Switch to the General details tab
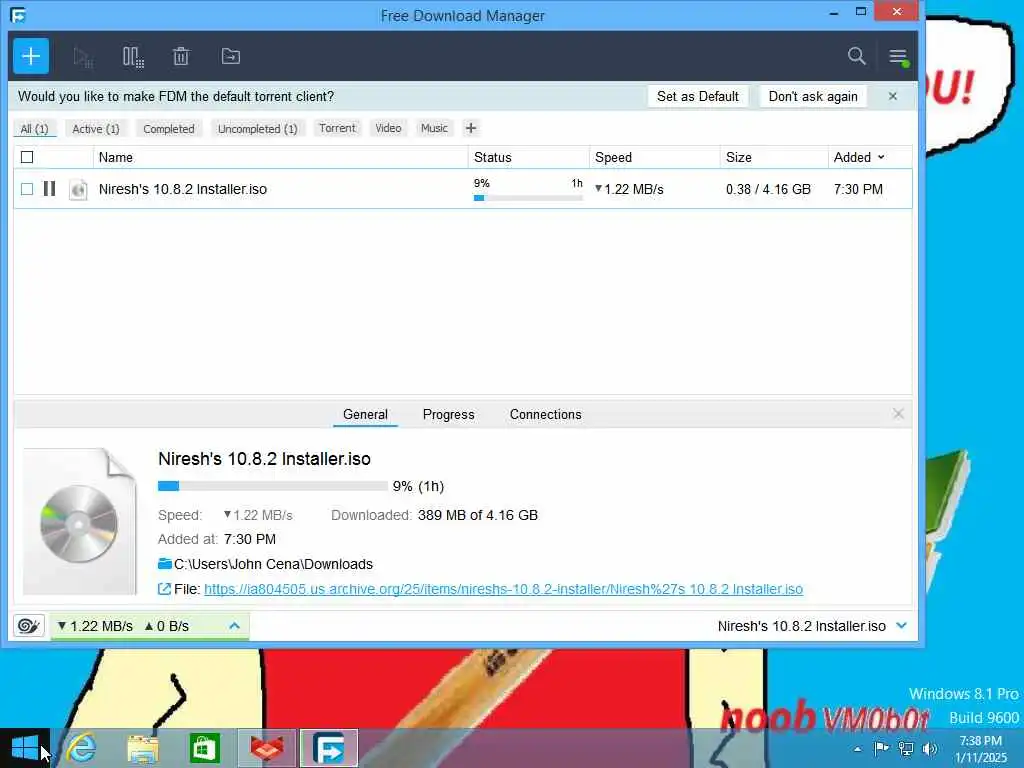Image resolution: width=1024 pixels, height=768 pixels. click(x=365, y=415)
